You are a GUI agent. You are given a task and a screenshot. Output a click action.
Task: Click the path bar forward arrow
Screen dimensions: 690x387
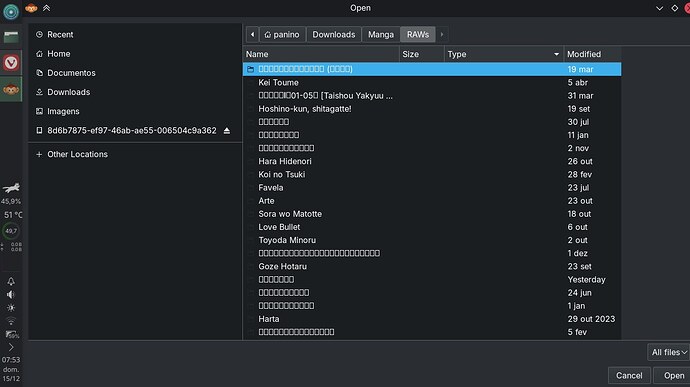tap(442, 34)
